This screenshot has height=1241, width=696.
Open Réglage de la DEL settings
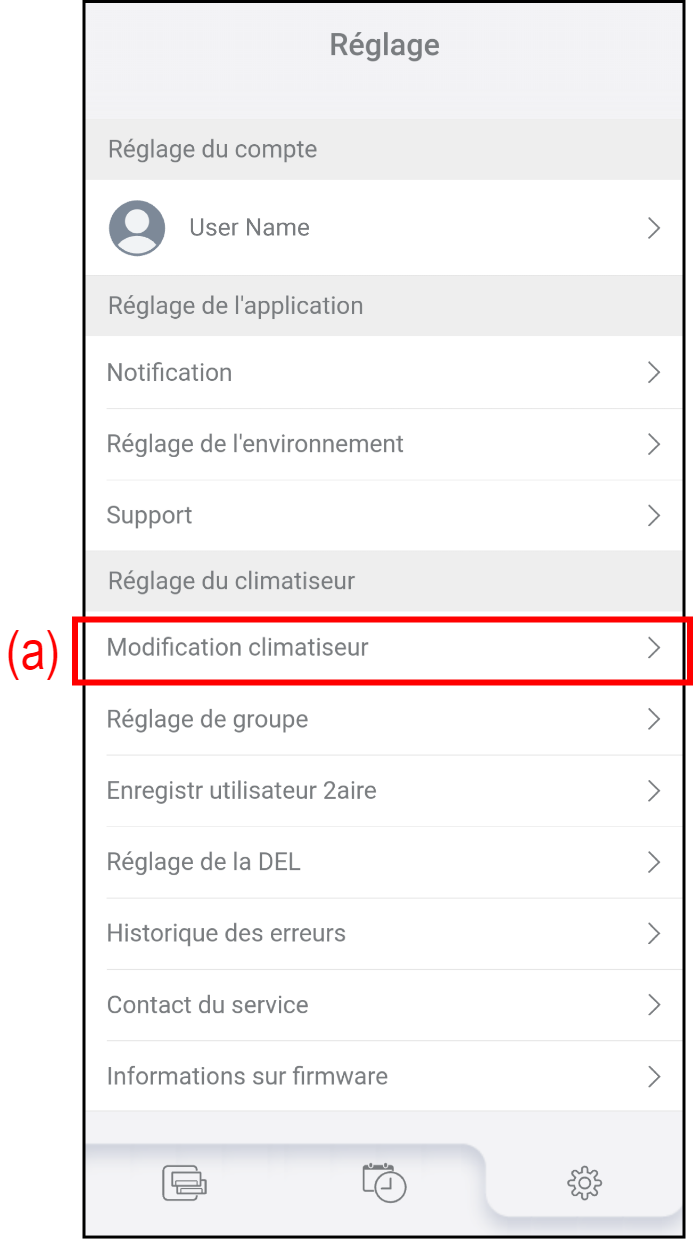(204, 862)
